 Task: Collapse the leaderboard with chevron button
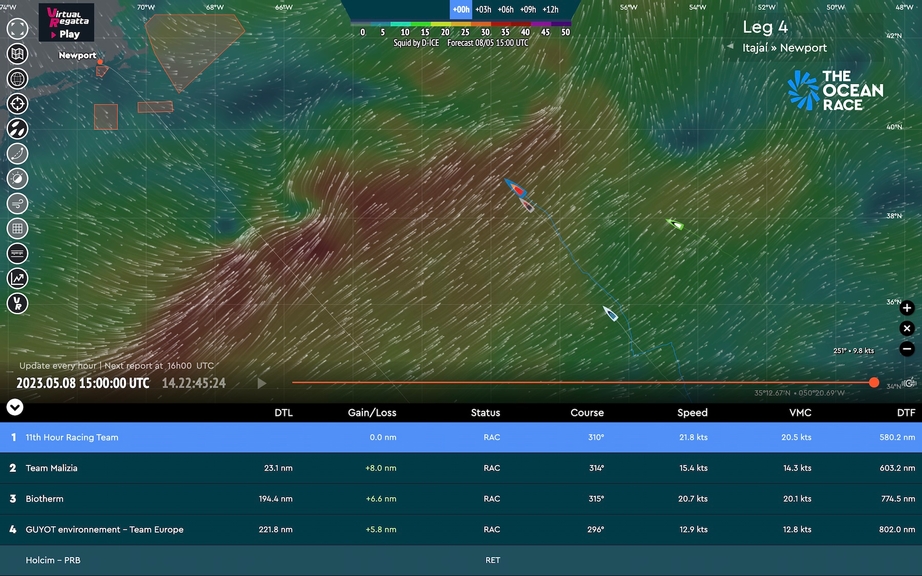(15, 407)
